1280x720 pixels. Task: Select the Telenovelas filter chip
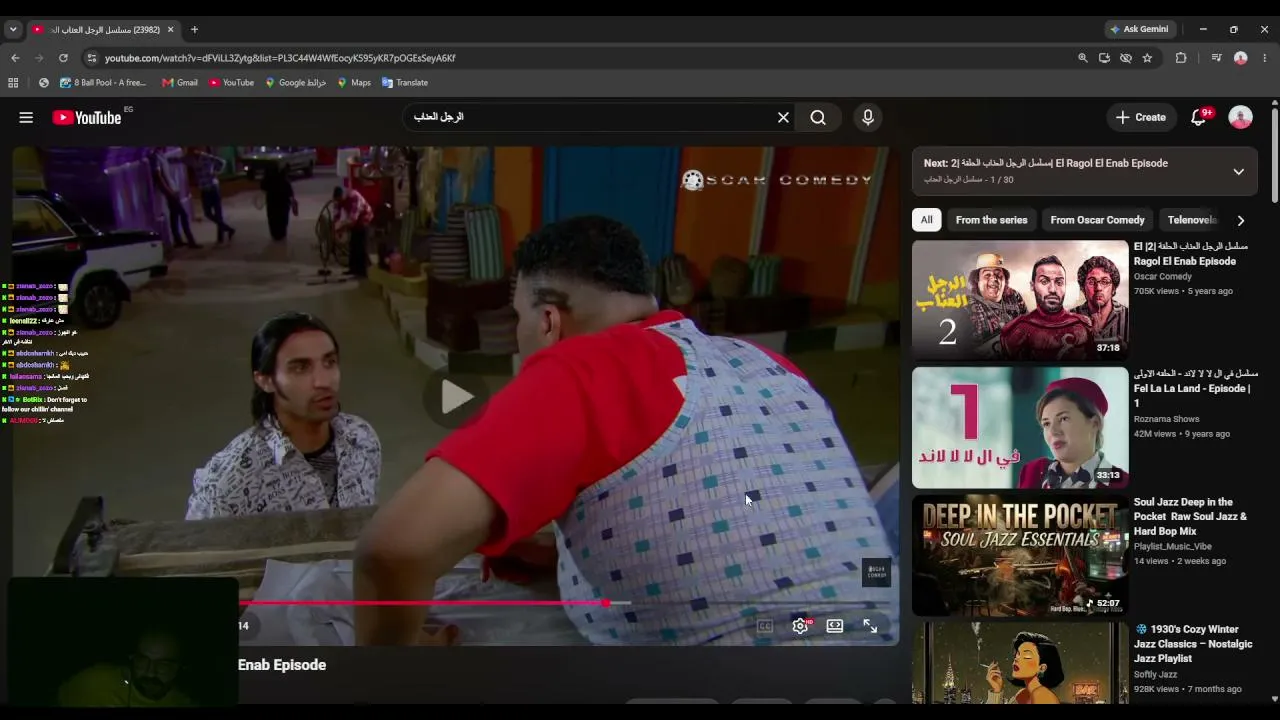(x=1192, y=220)
